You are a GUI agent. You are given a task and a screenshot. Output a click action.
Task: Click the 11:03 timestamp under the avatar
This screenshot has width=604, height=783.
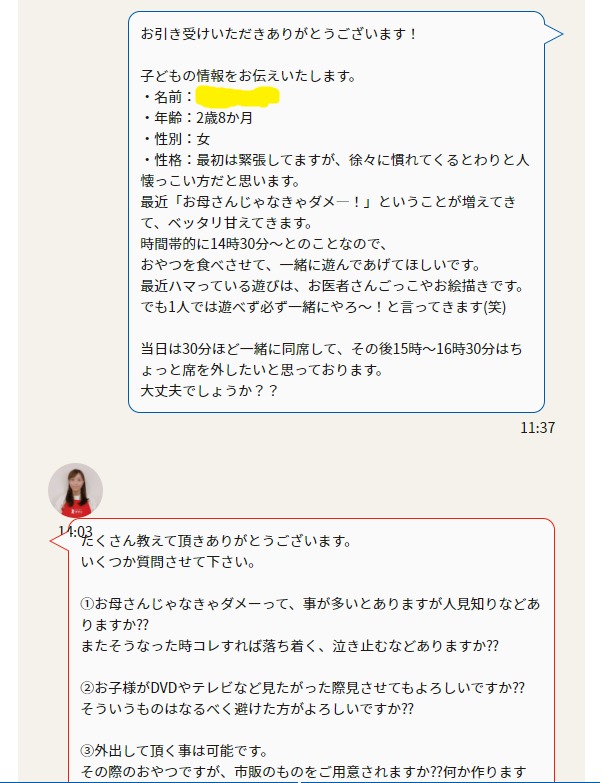[x=75, y=531]
